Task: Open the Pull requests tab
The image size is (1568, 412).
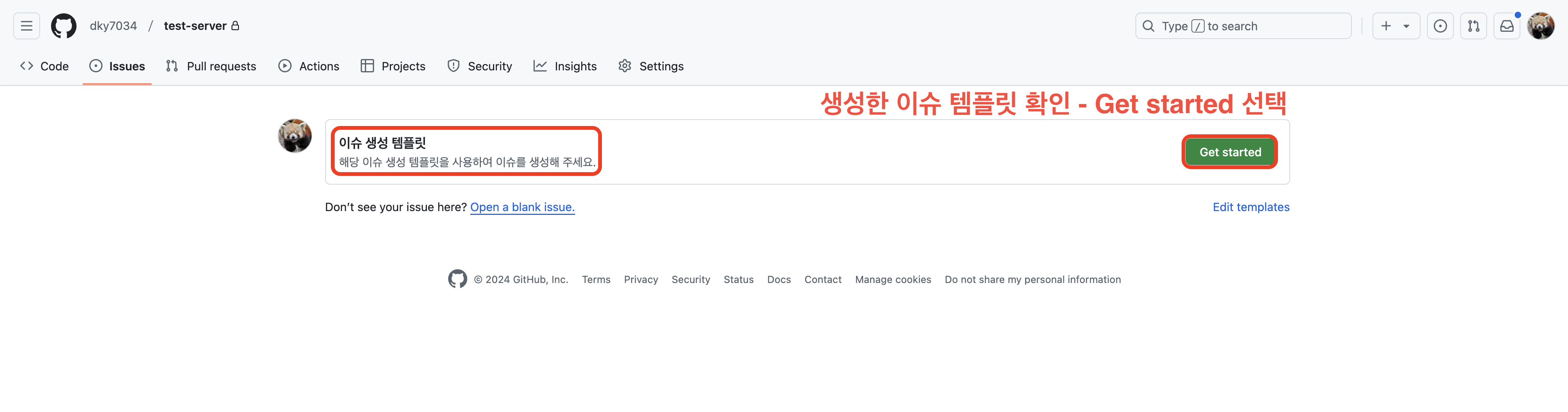Action: (x=211, y=66)
